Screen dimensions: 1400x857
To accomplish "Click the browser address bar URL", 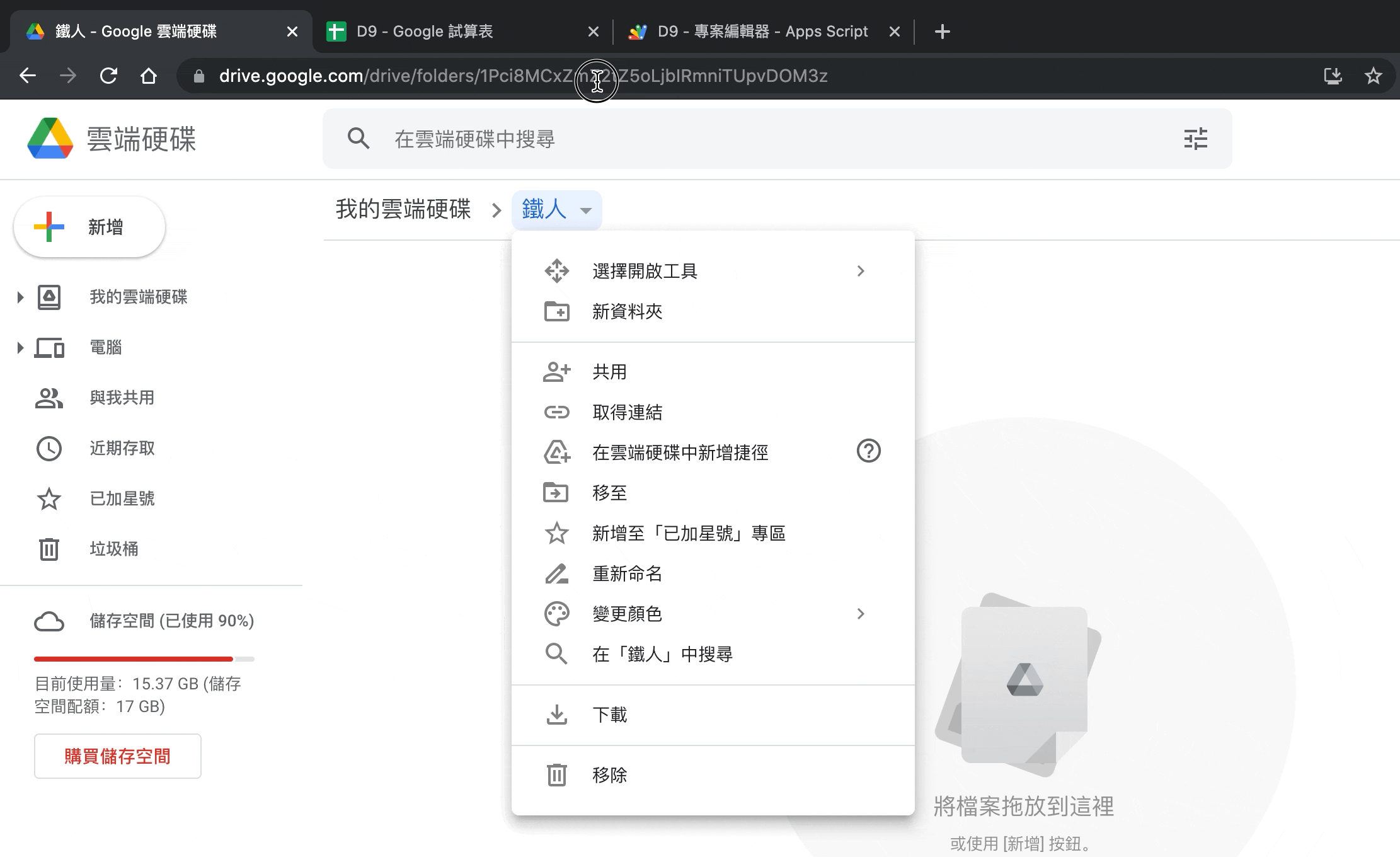I will pos(523,76).
